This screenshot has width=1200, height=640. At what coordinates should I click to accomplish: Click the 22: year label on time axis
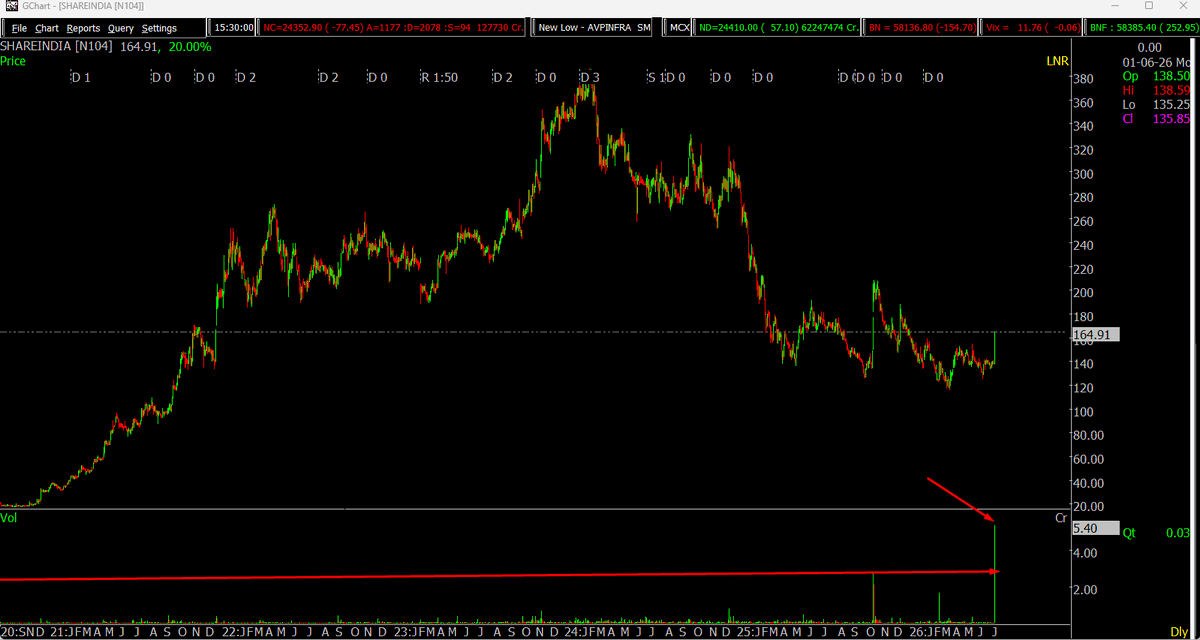click(x=229, y=632)
